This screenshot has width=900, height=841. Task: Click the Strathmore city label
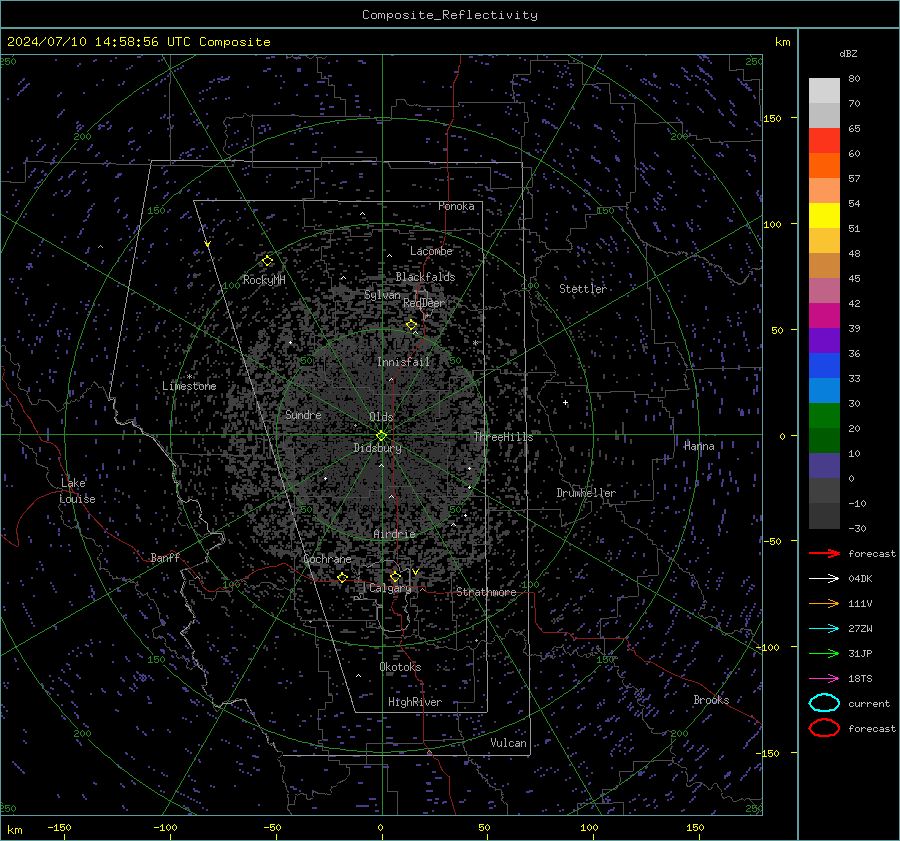click(486, 592)
